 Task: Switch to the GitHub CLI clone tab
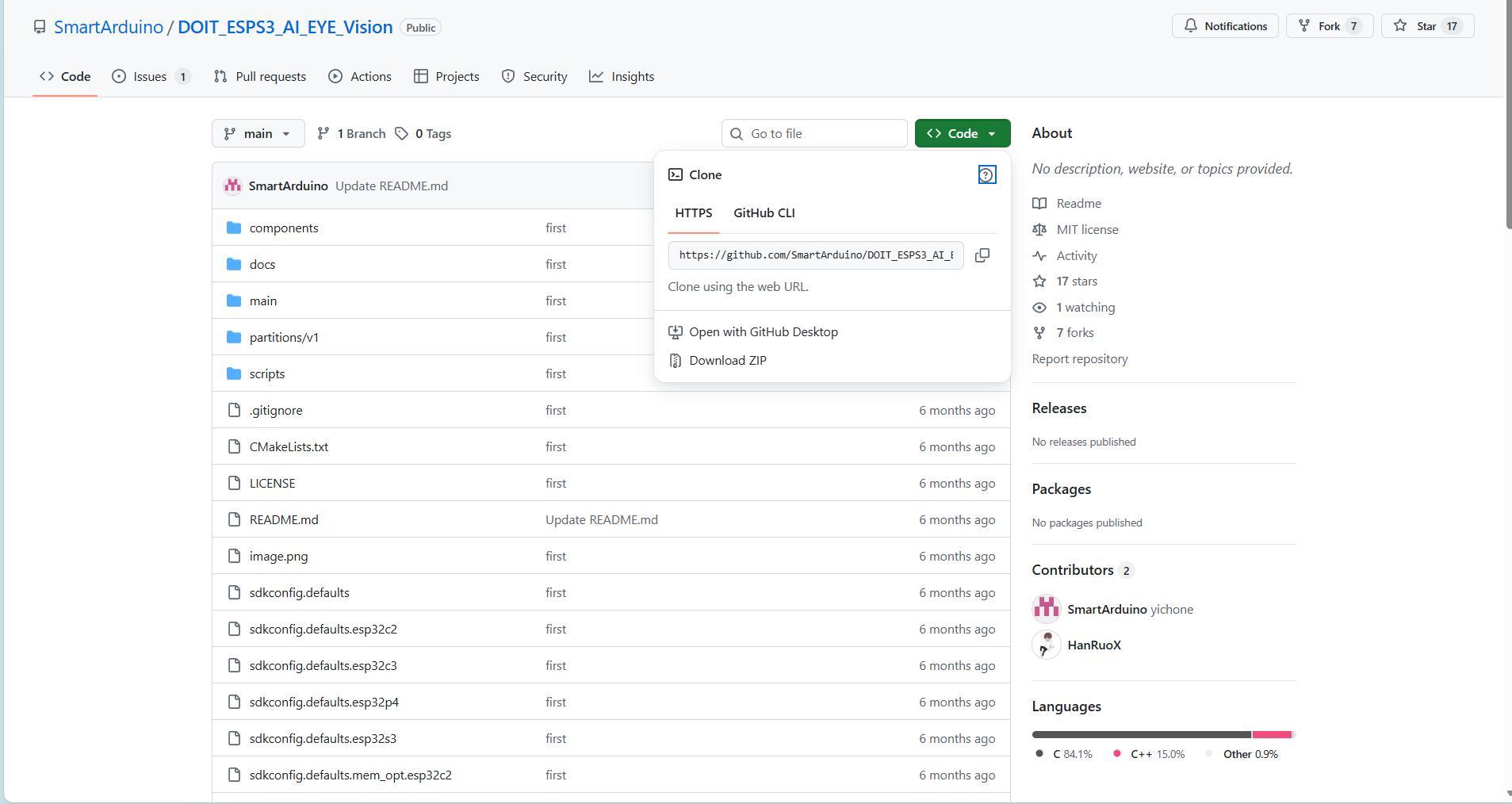pos(764,212)
